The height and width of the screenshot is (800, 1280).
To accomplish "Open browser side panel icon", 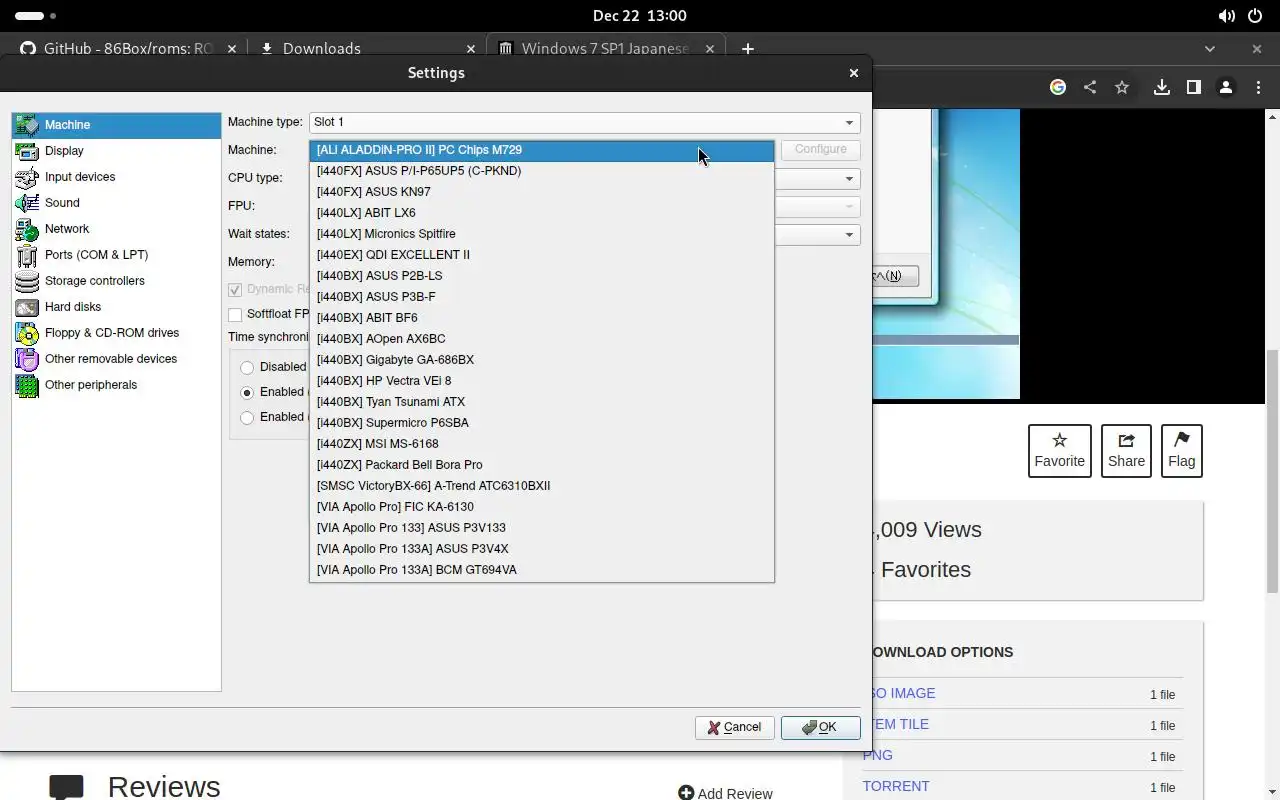I will [x=1193, y=87].
